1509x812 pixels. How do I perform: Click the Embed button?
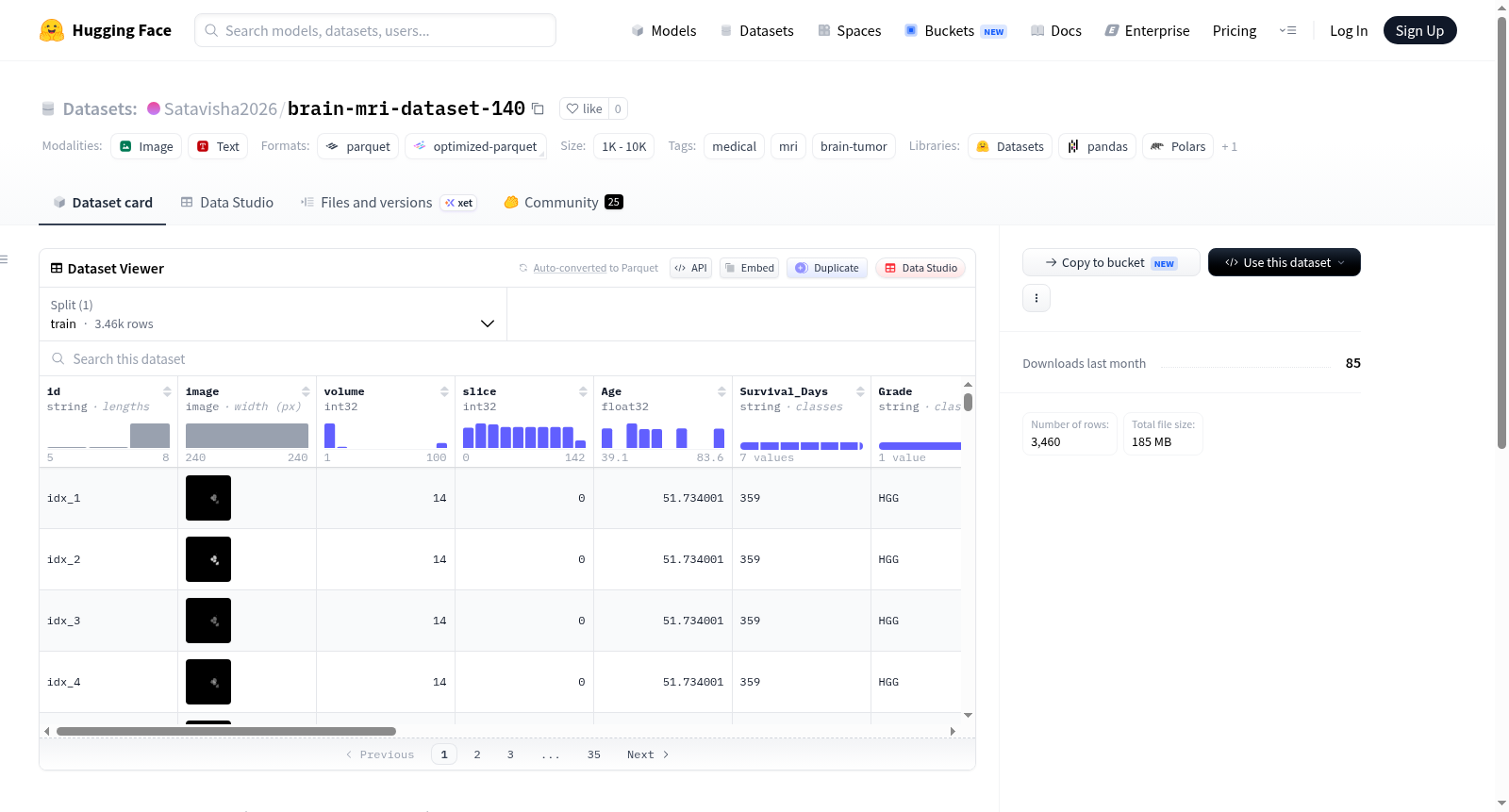point(750,268)
